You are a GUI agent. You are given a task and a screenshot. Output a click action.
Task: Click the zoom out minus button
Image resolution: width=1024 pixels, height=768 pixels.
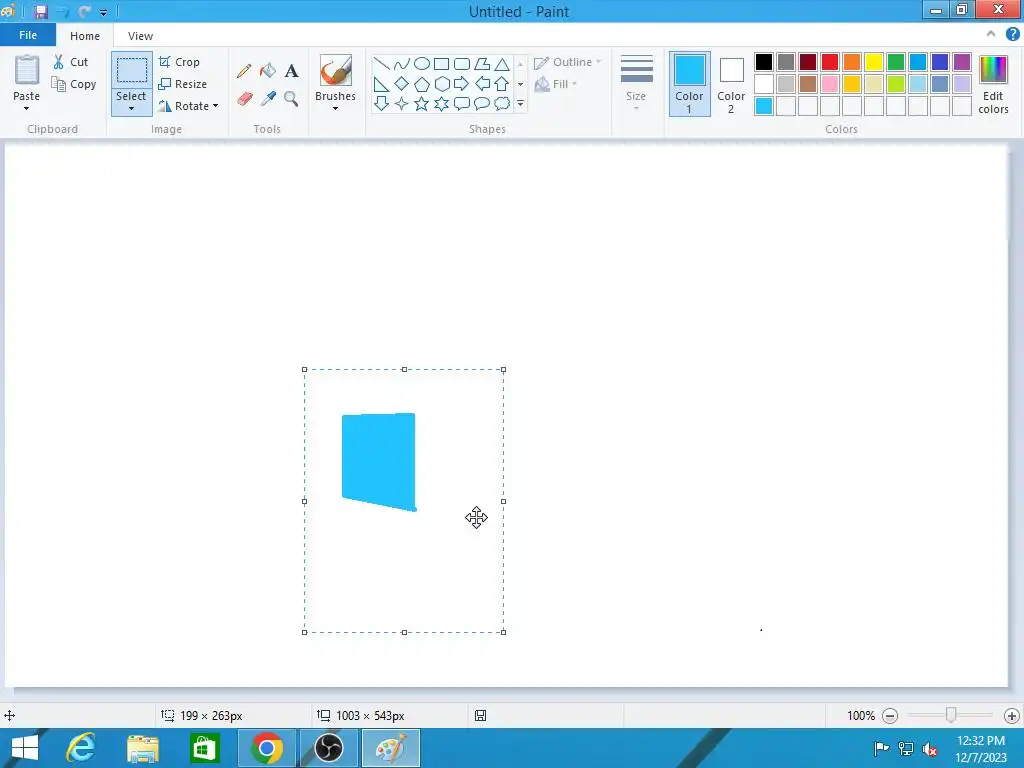(889, 715)
